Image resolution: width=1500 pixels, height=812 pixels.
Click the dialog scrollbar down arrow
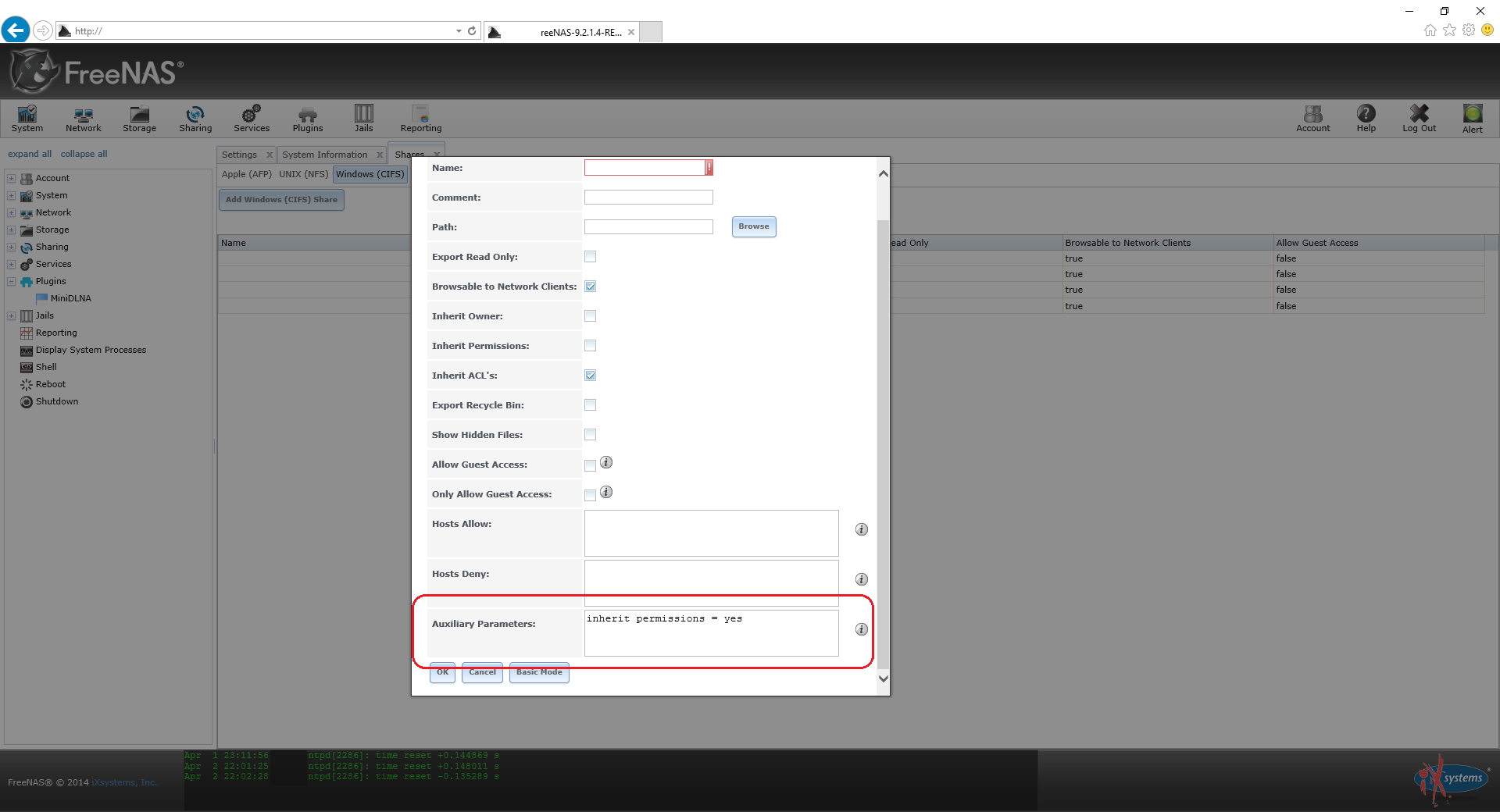[884, 678]
